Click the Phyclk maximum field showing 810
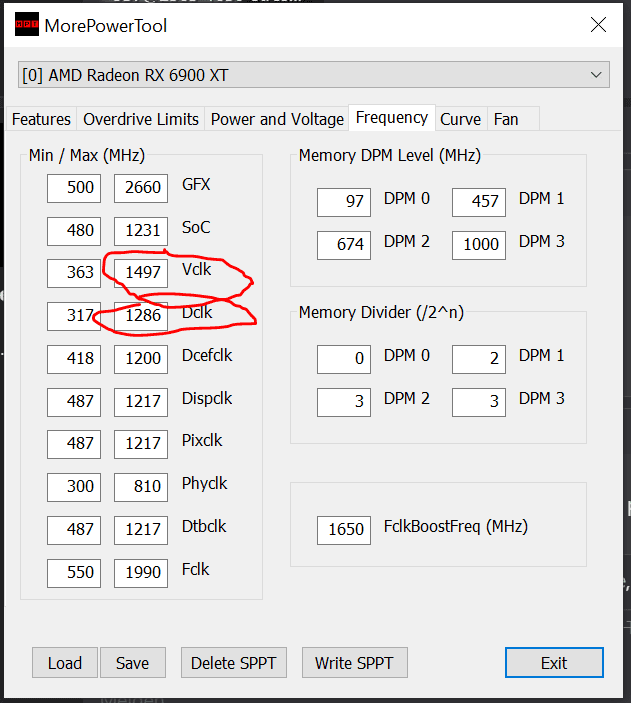 coord(141,487)
